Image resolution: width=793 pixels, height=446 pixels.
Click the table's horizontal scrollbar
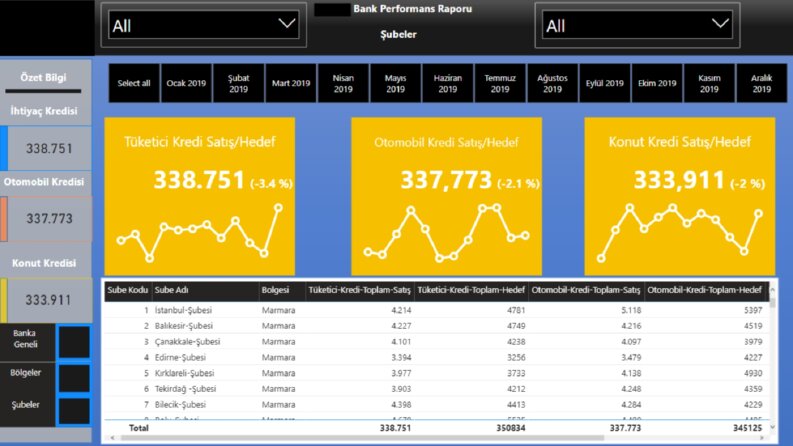click(x=362, y=438)
